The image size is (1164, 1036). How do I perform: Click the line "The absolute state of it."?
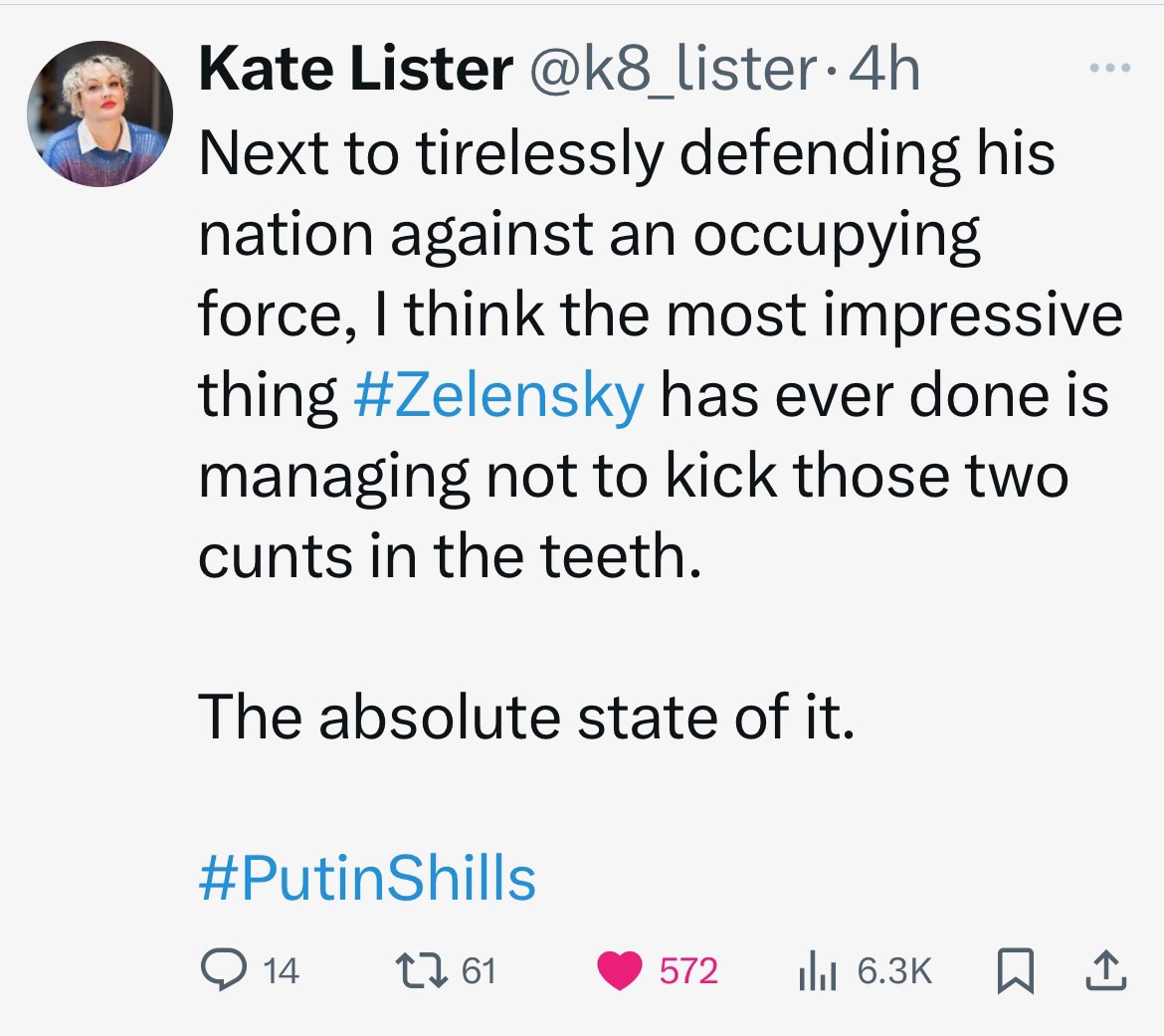[526, 718]
